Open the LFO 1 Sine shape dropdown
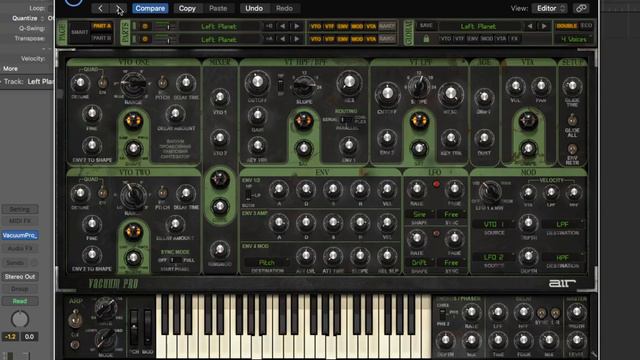This screenshot has width=640, height=360. click(x=419, y=214)
